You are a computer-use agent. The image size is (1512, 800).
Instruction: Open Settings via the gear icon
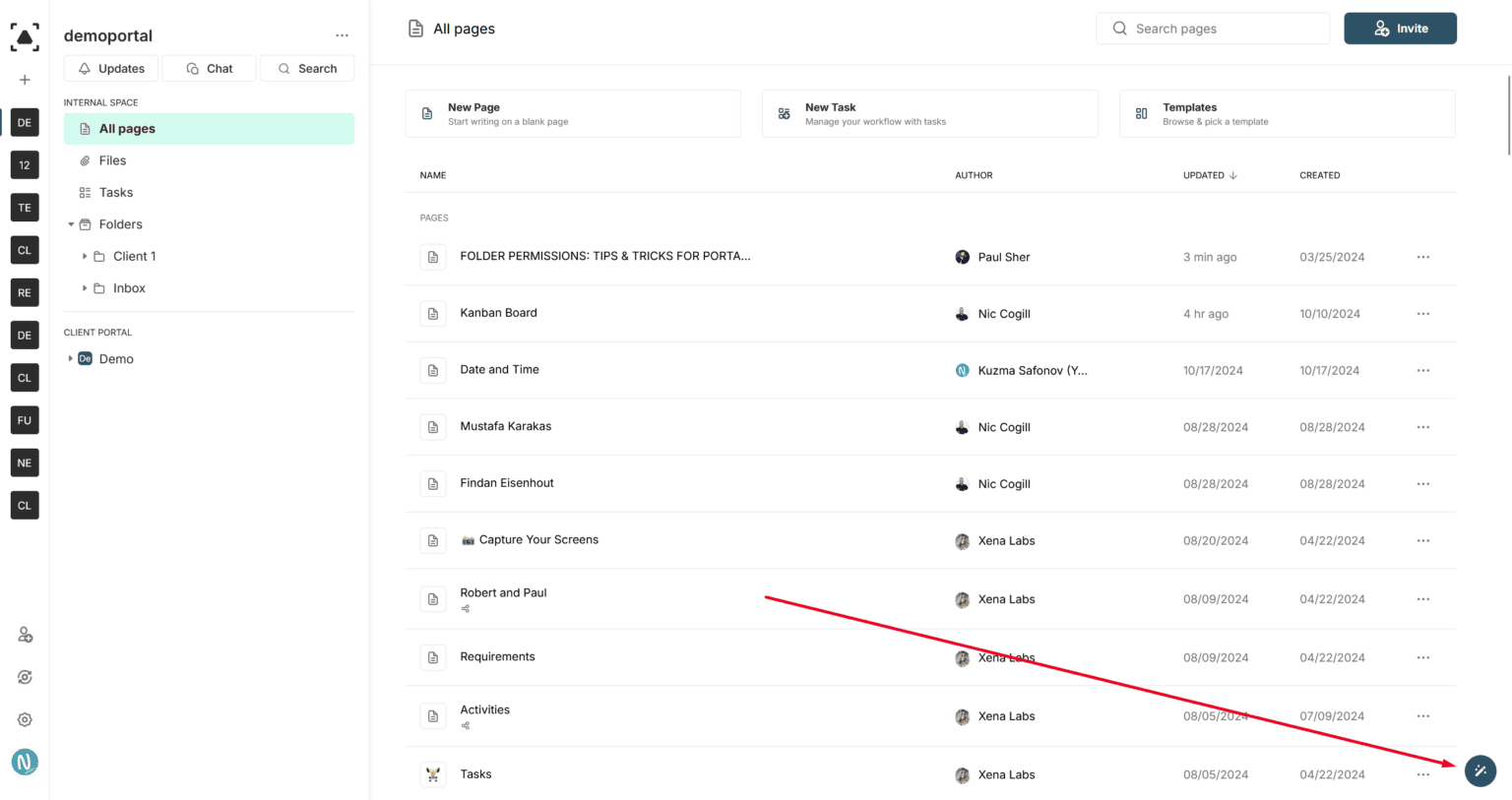pyautogui.click(x=24, y=719)
